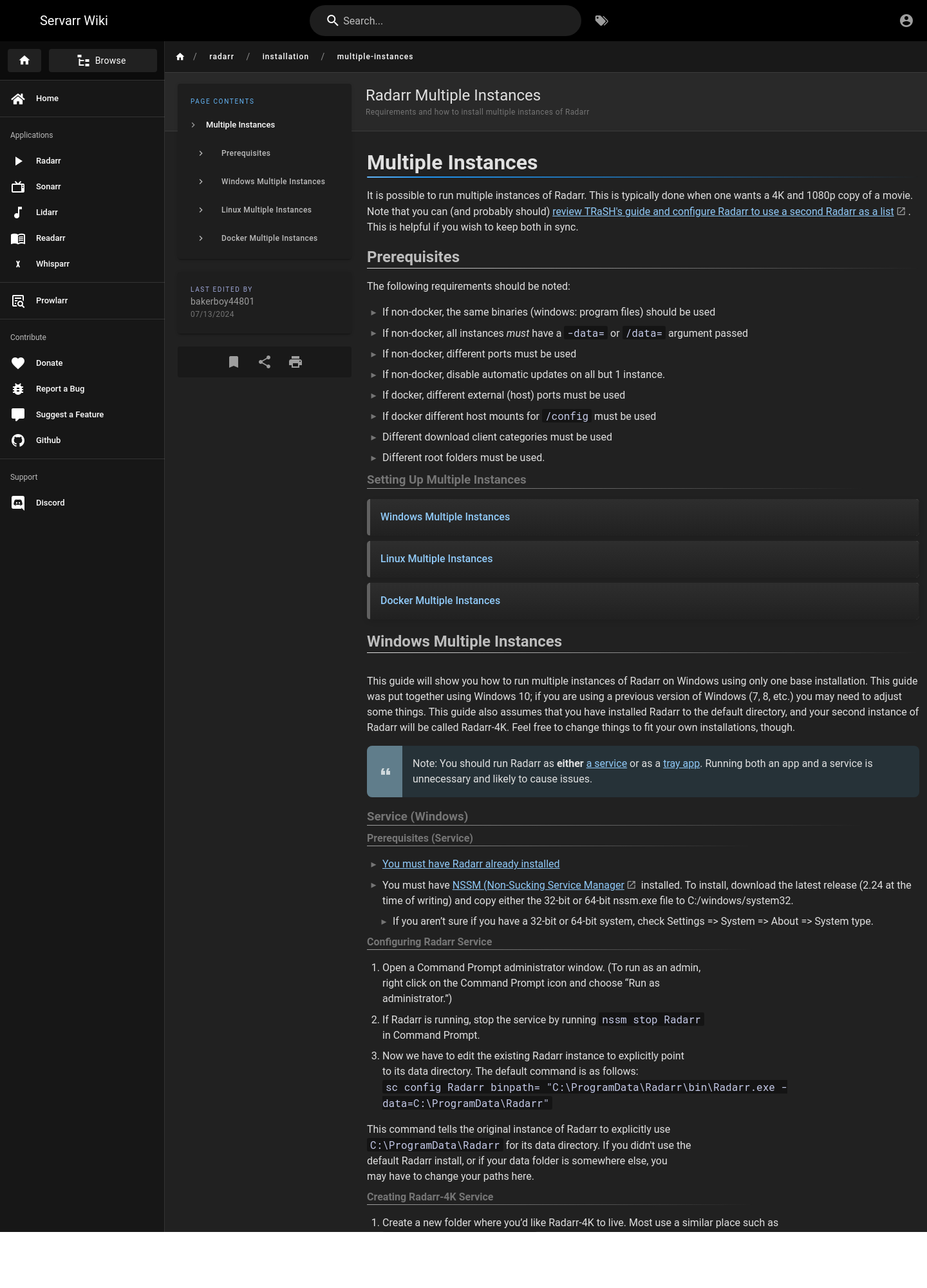This screenshot has width=927, height=1288.
Task: Open Windows Multiple Instances card link
Action: (x=445, y=517)
